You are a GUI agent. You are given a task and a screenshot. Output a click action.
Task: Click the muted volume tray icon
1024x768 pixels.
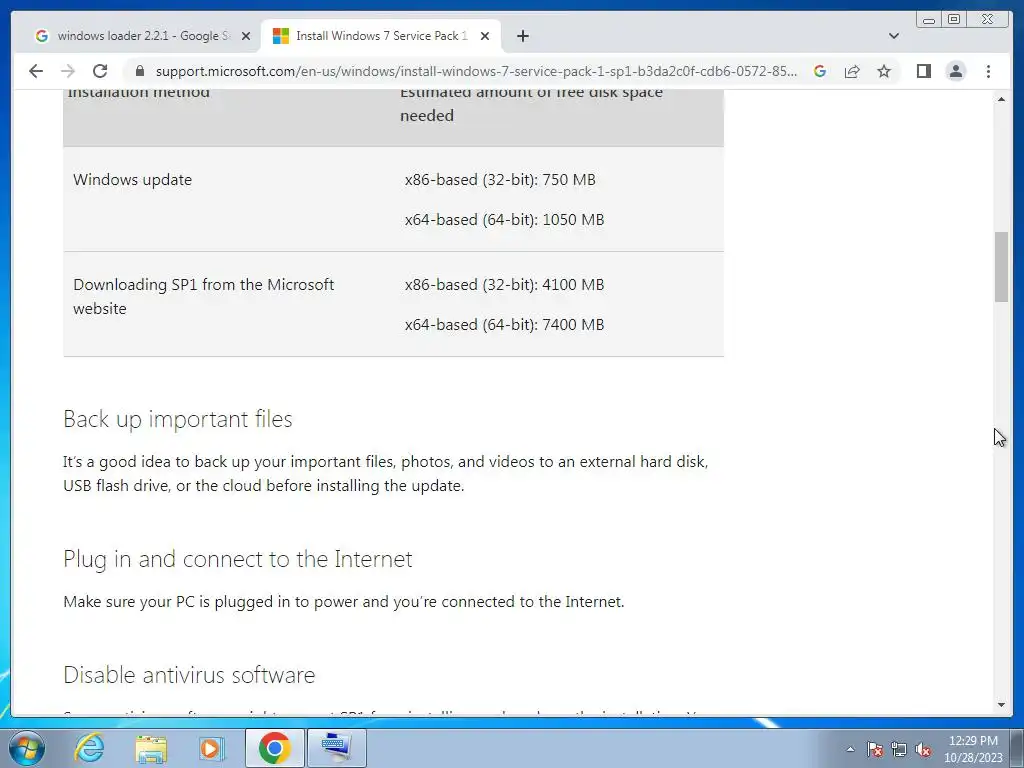pos(923,749)
